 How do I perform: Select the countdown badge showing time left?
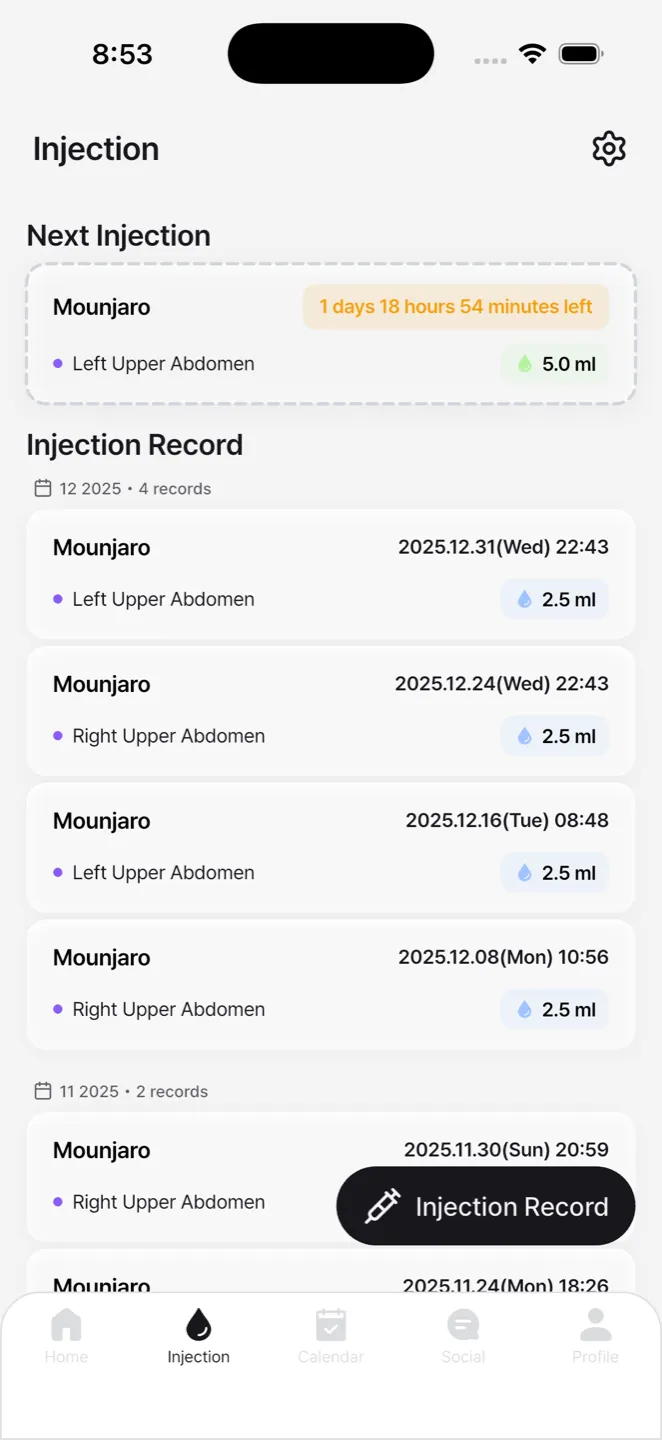tap(456, 306)
